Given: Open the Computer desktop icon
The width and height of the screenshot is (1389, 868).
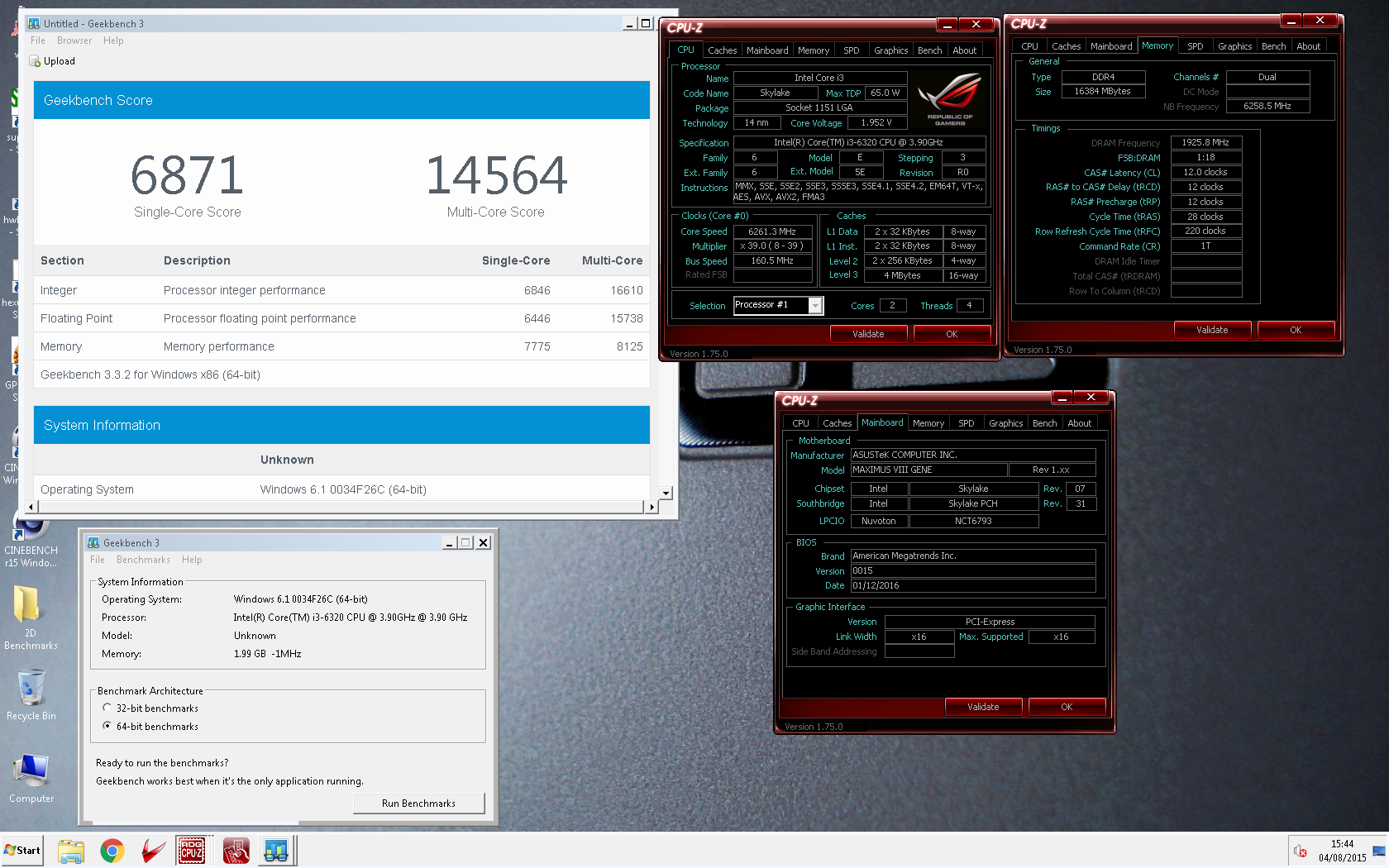Looking at the screenshot, I should pyautogui.click(x=31, y=778).
